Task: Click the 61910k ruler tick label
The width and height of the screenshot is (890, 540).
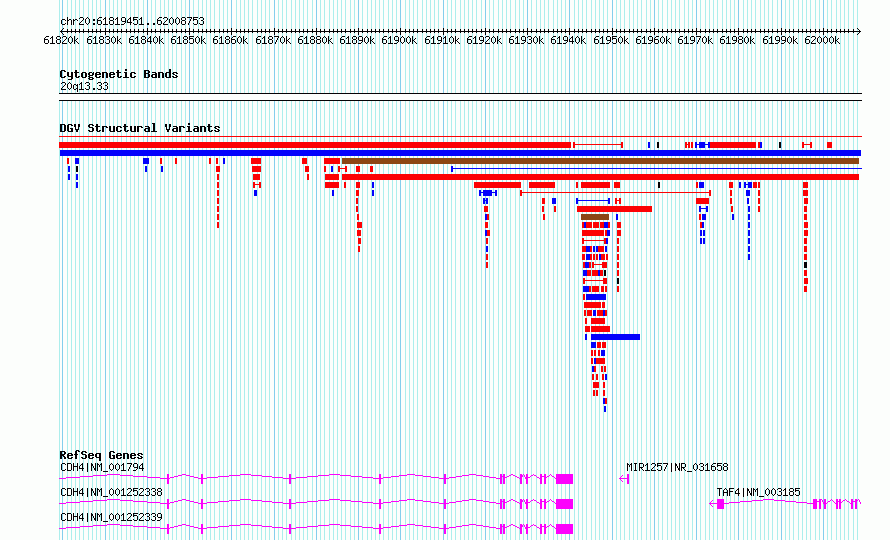Action: pos(442,40)
